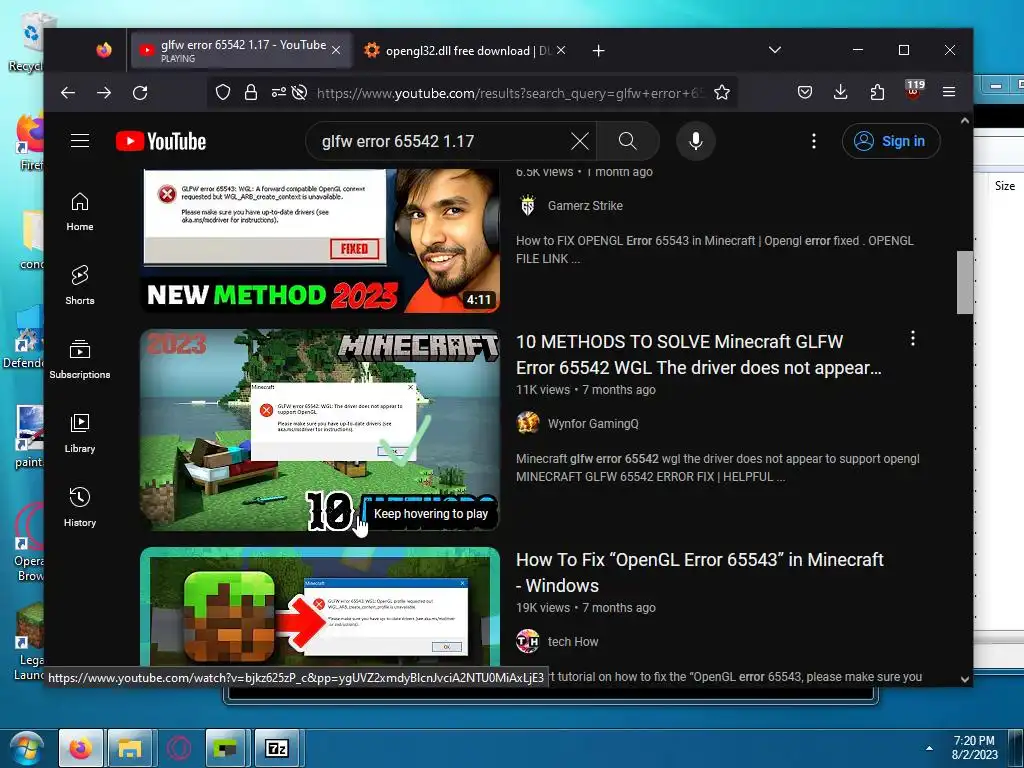Go to the YouTube logo home link
The height and width of the screenshot is (768, 1024).
click(161, 141)
